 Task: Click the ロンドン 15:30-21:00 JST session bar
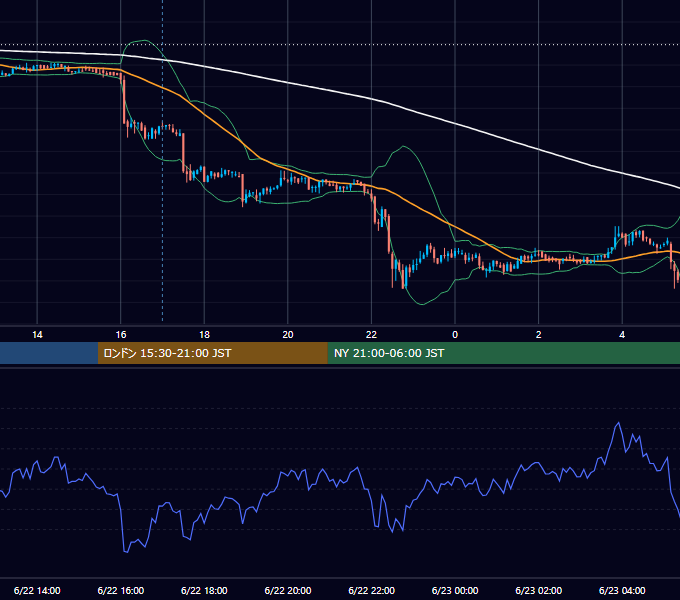(212, 353)
